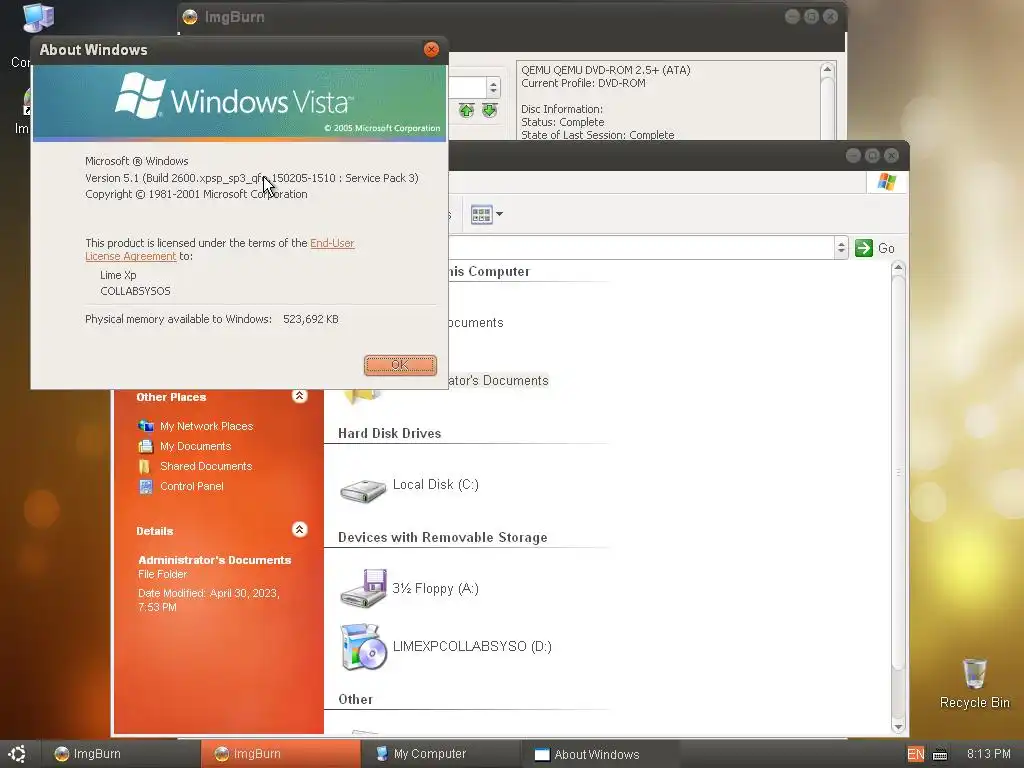This screenshot has width=1024, height=768.
Task: Click the scroll up arrow in My Computer
Action: point(898,267)
